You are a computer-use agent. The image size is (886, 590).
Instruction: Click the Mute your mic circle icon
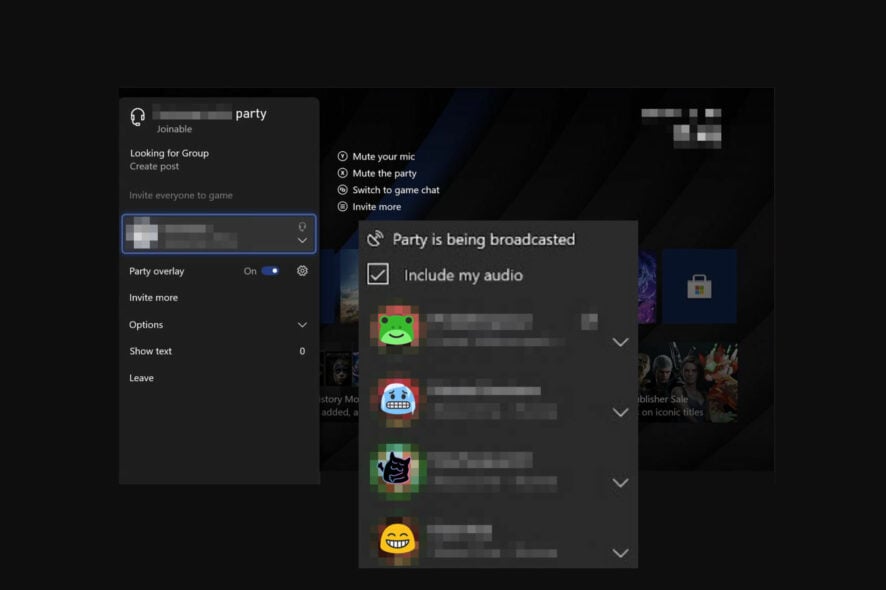point(342,156)
